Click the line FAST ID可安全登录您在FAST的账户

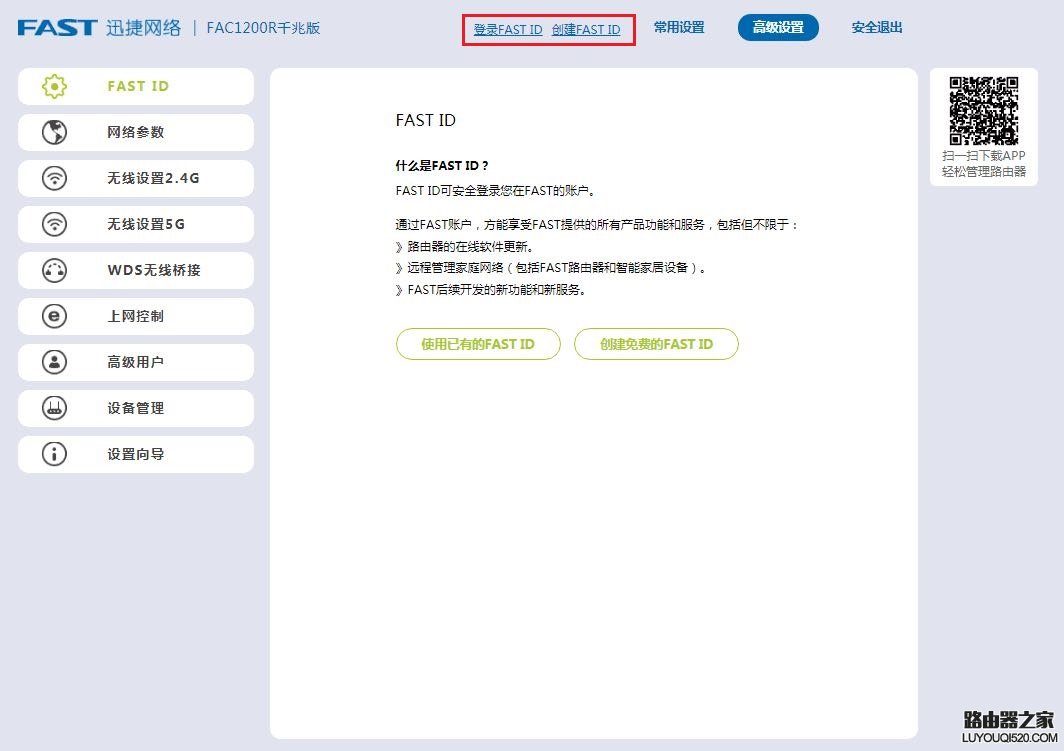(x=495, y=191)
